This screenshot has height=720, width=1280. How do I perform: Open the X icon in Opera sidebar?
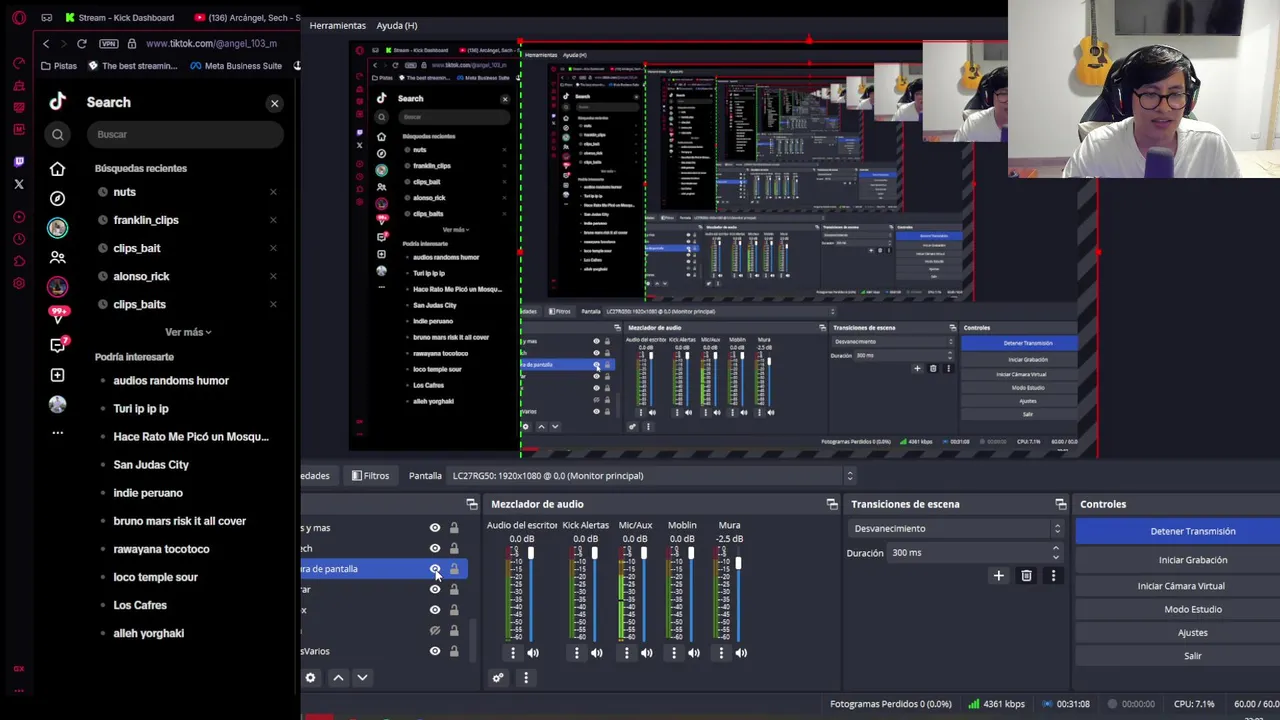point(19,184)
